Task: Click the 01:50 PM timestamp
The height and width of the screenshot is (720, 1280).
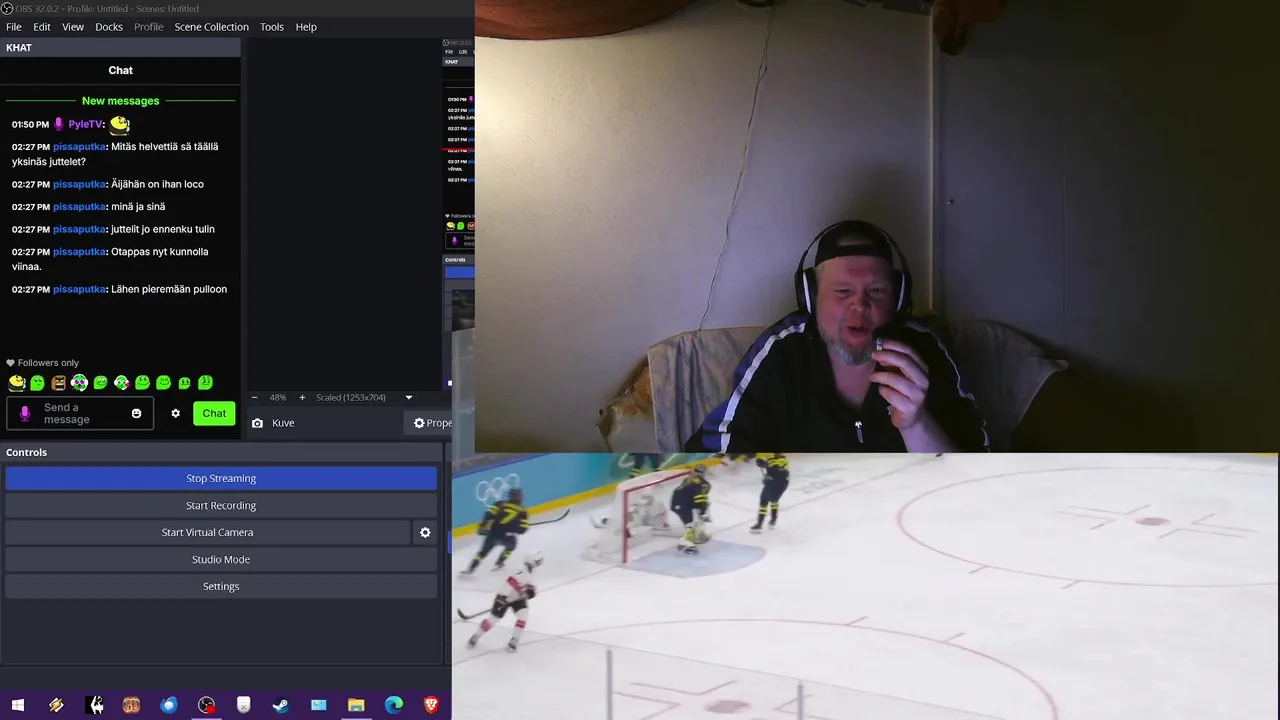Action: [30, 124]
